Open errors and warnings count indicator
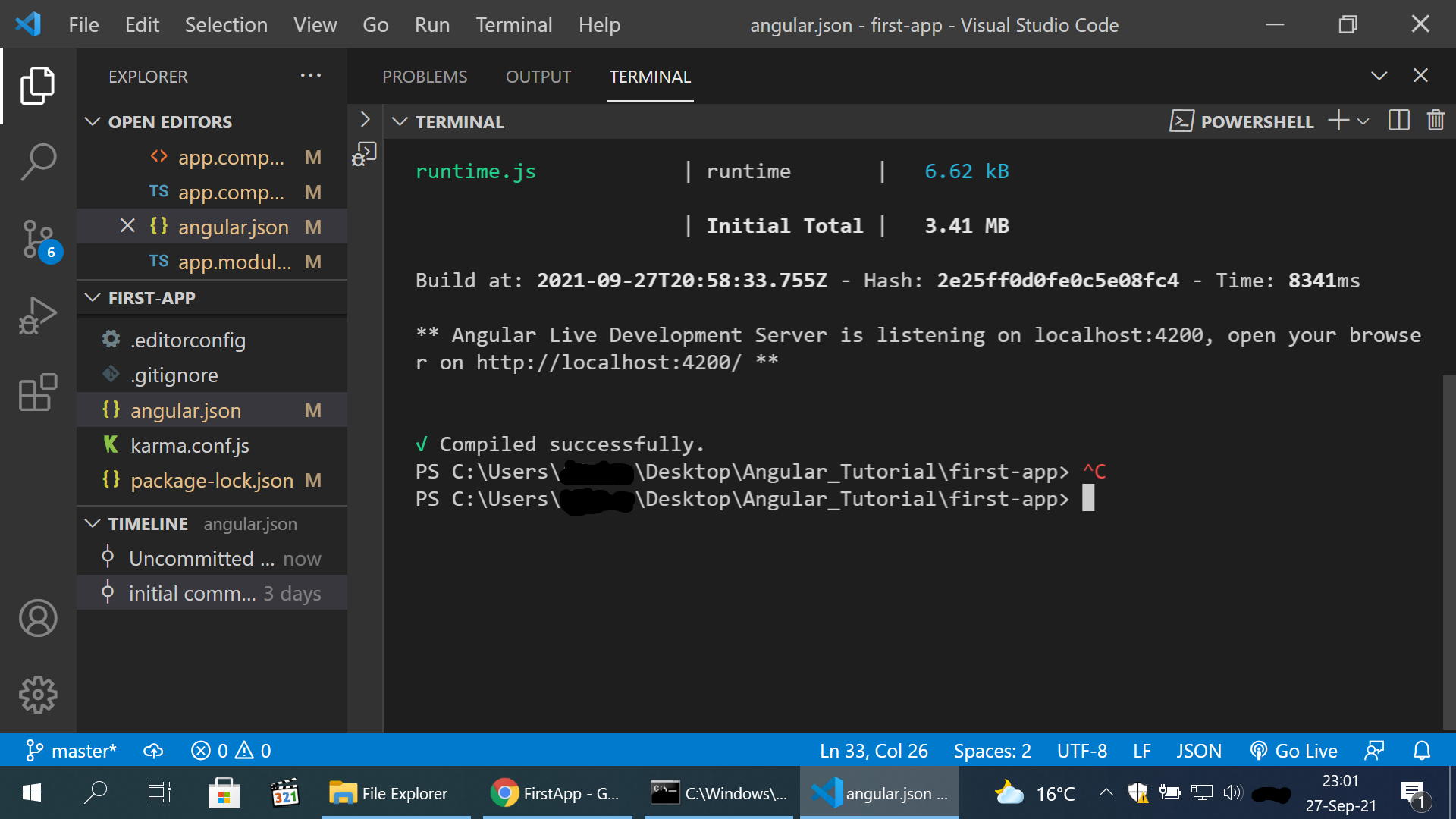1456x819 pixels. [231, 751]
